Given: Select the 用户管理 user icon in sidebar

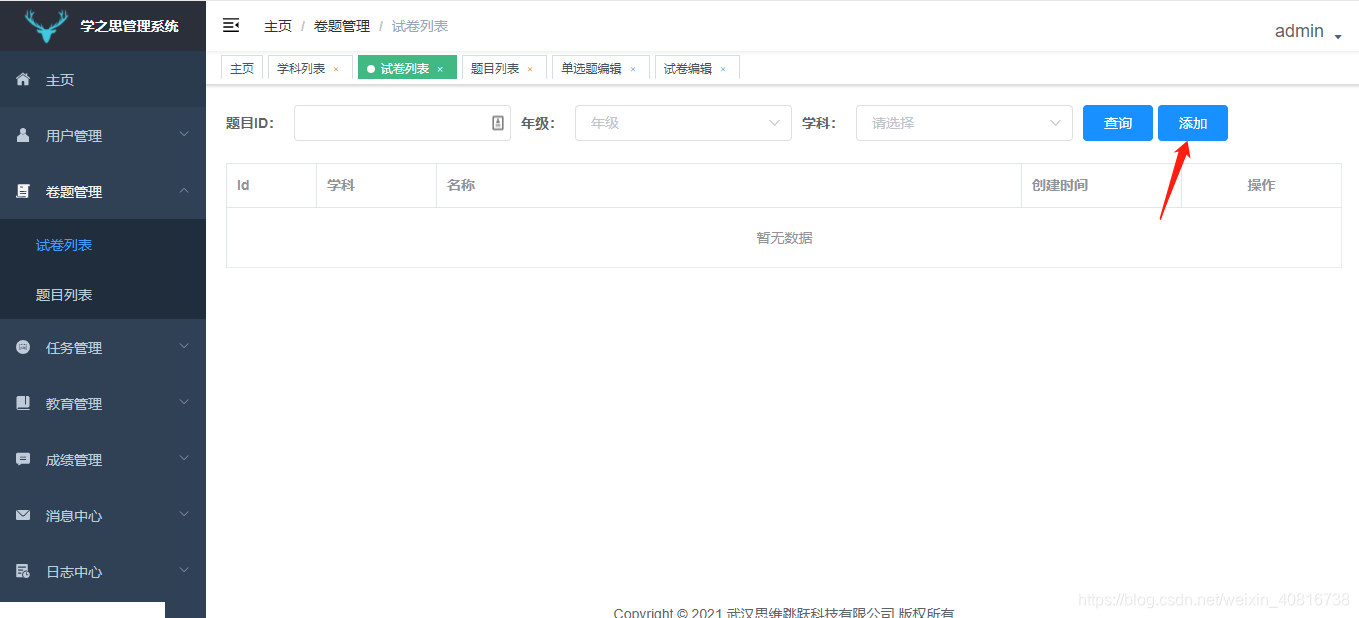Looking at the screenshot, I should [22, 134].
